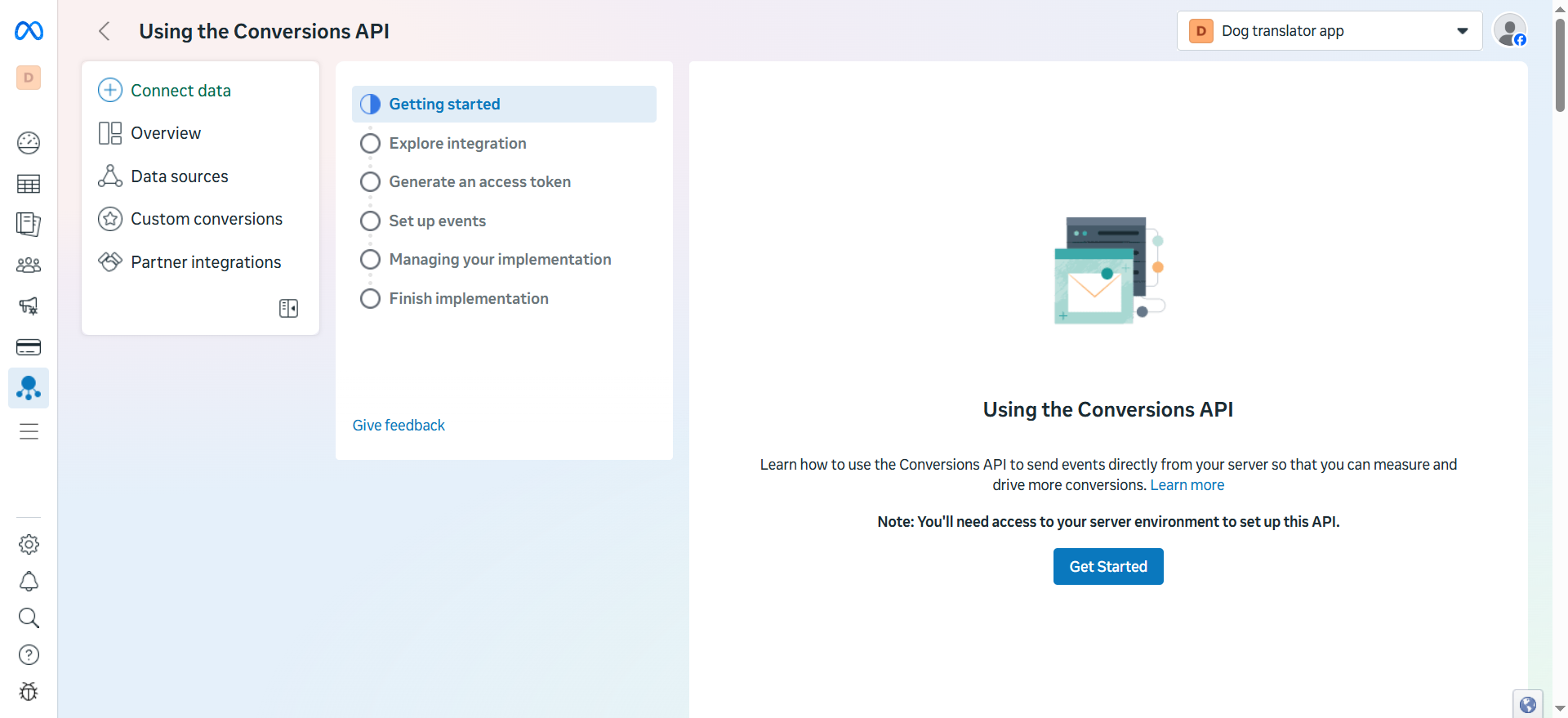The image size is (1568, 718).
Task: Open the profile avatar icon
Action: 1510,30
